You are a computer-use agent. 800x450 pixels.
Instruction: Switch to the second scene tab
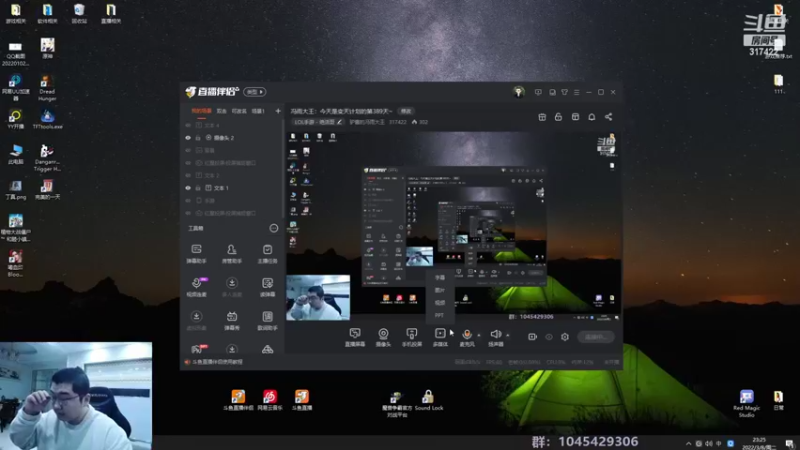click(x=221, y=111)
